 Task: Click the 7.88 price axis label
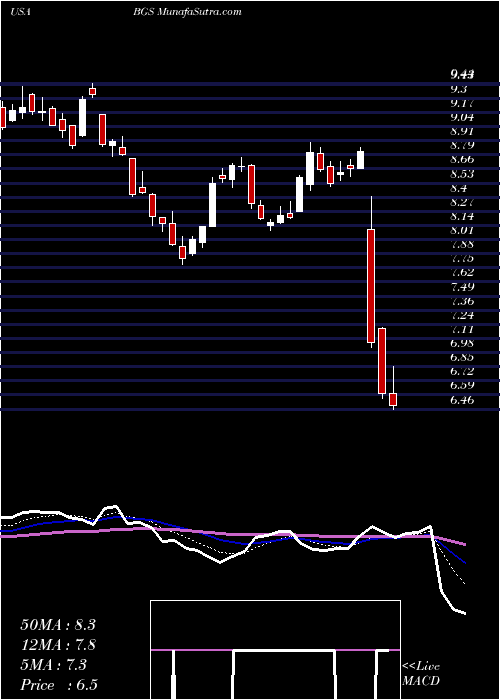point(464,244)
